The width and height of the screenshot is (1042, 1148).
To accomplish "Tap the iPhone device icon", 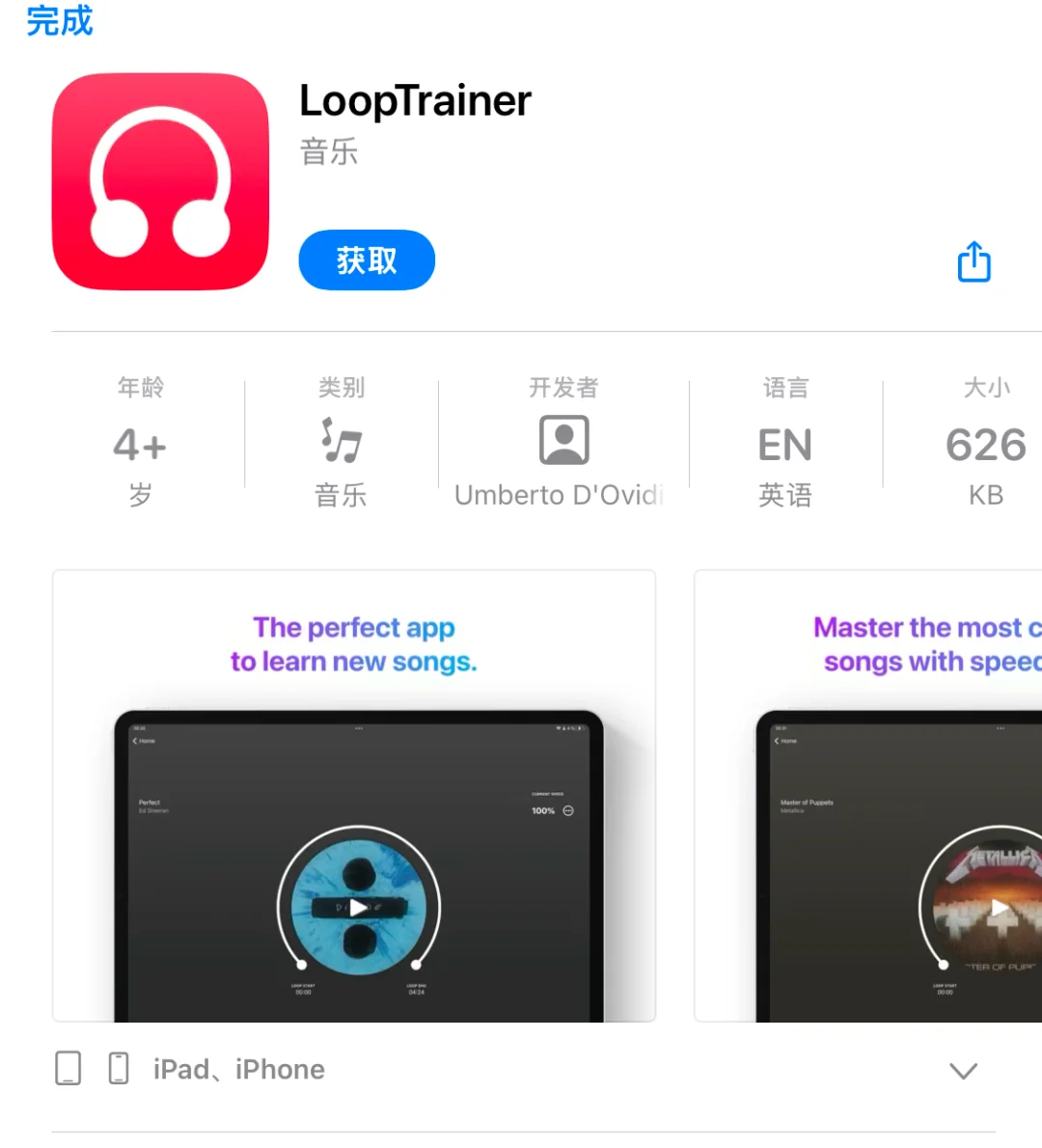I will [119, 1068].
